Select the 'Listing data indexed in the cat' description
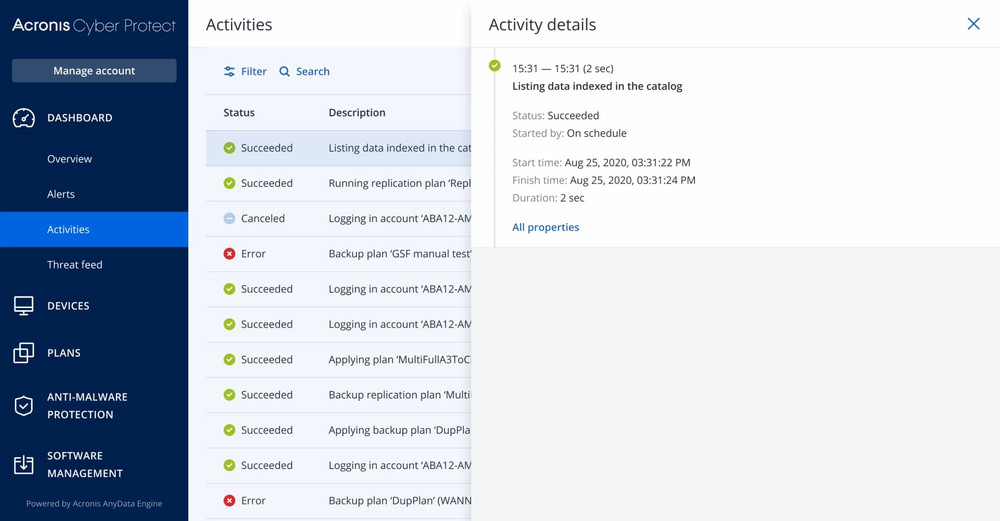The image size is (1000, 521). pos(400,148)
